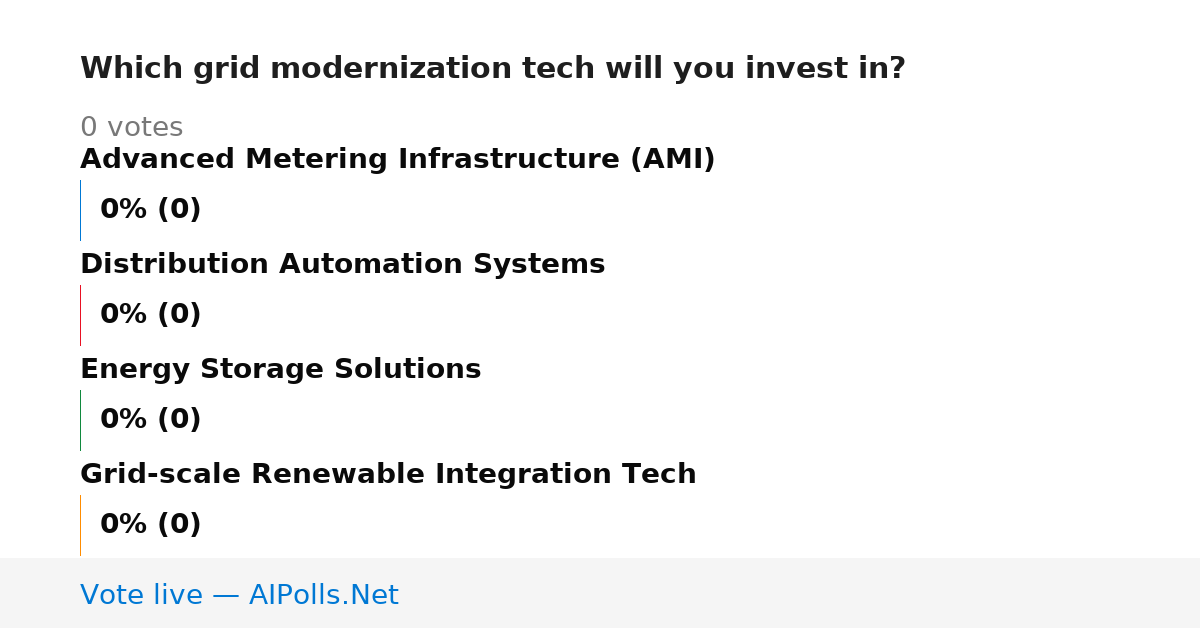
Task: Click the Vote live text in footer
Action: (x=141, y=595)
